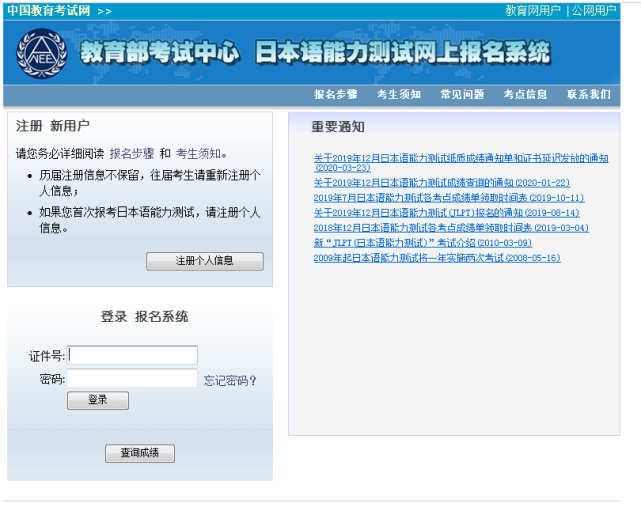The height and width of the screenshot is (507, 641).
Task: Open the 2019-03-04 score sheet pickup schedule
Action: click(x=451, y=228)
